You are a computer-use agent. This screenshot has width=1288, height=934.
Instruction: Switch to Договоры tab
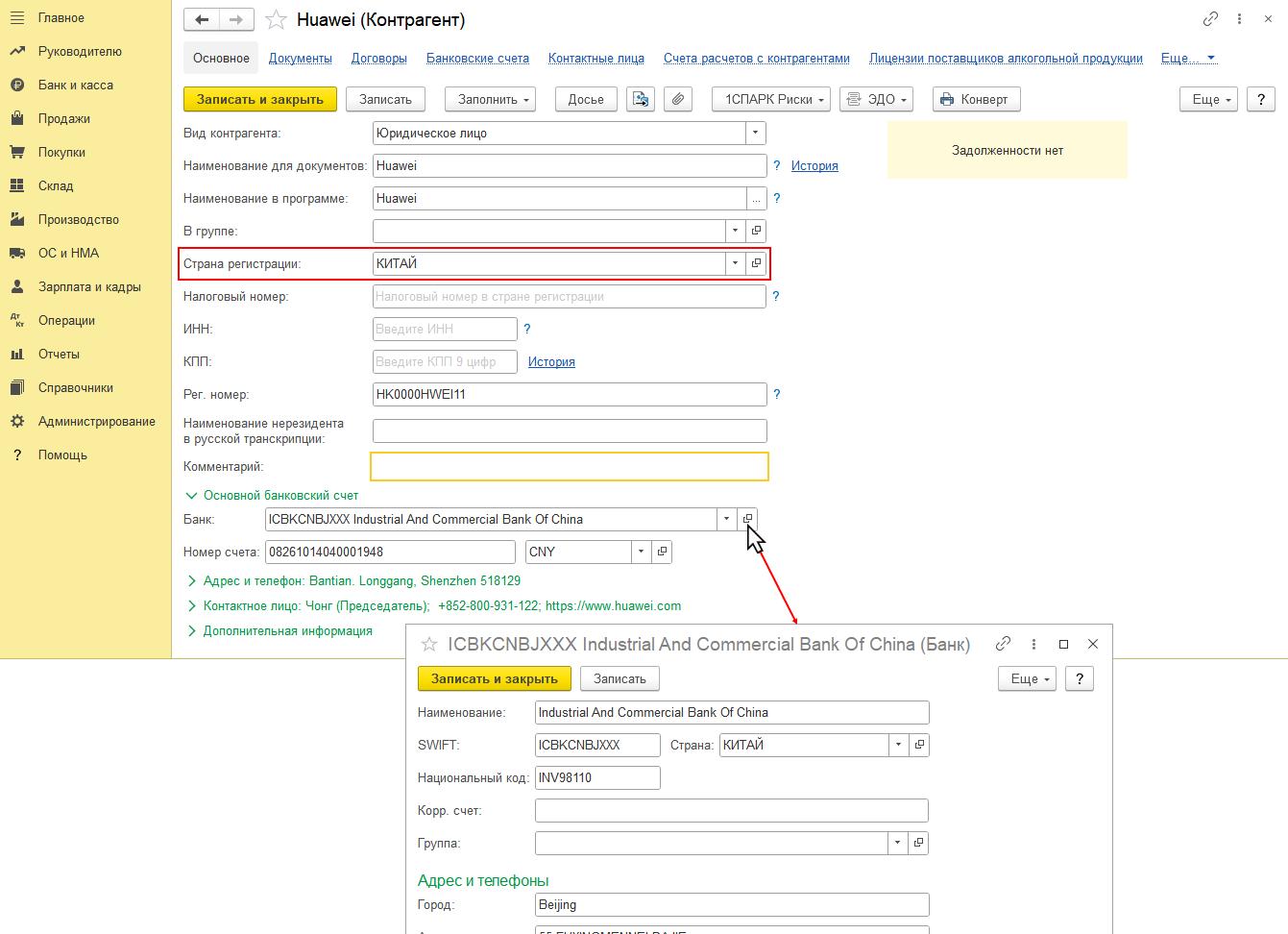coord(379,59)
